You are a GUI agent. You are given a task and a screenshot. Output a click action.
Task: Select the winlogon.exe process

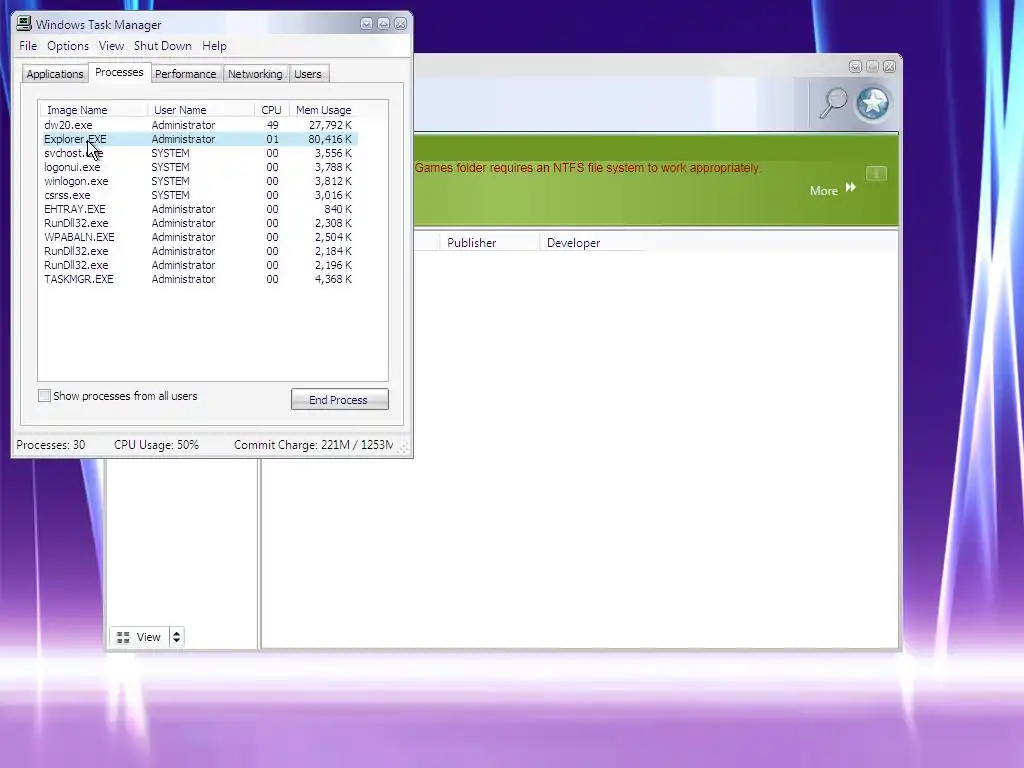pos(200,181)
